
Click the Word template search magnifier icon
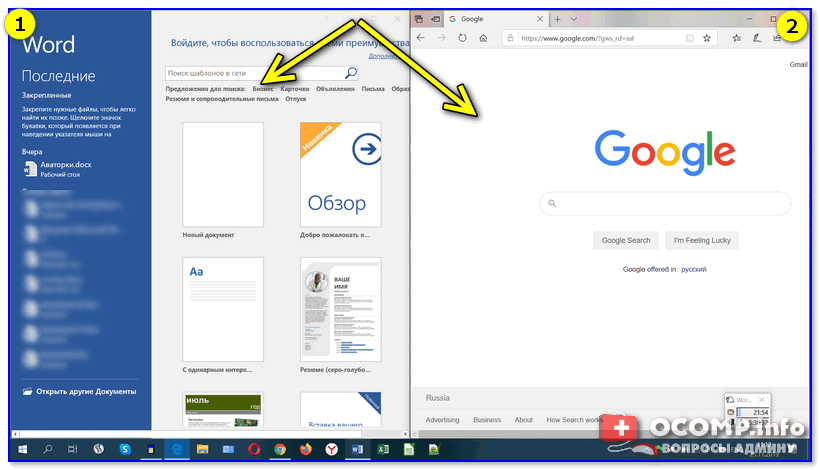point(351,73)
